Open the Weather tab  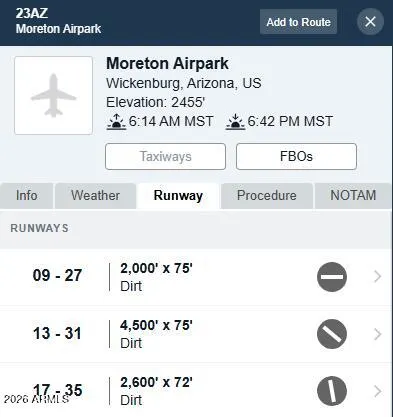[x=95, y=196]
